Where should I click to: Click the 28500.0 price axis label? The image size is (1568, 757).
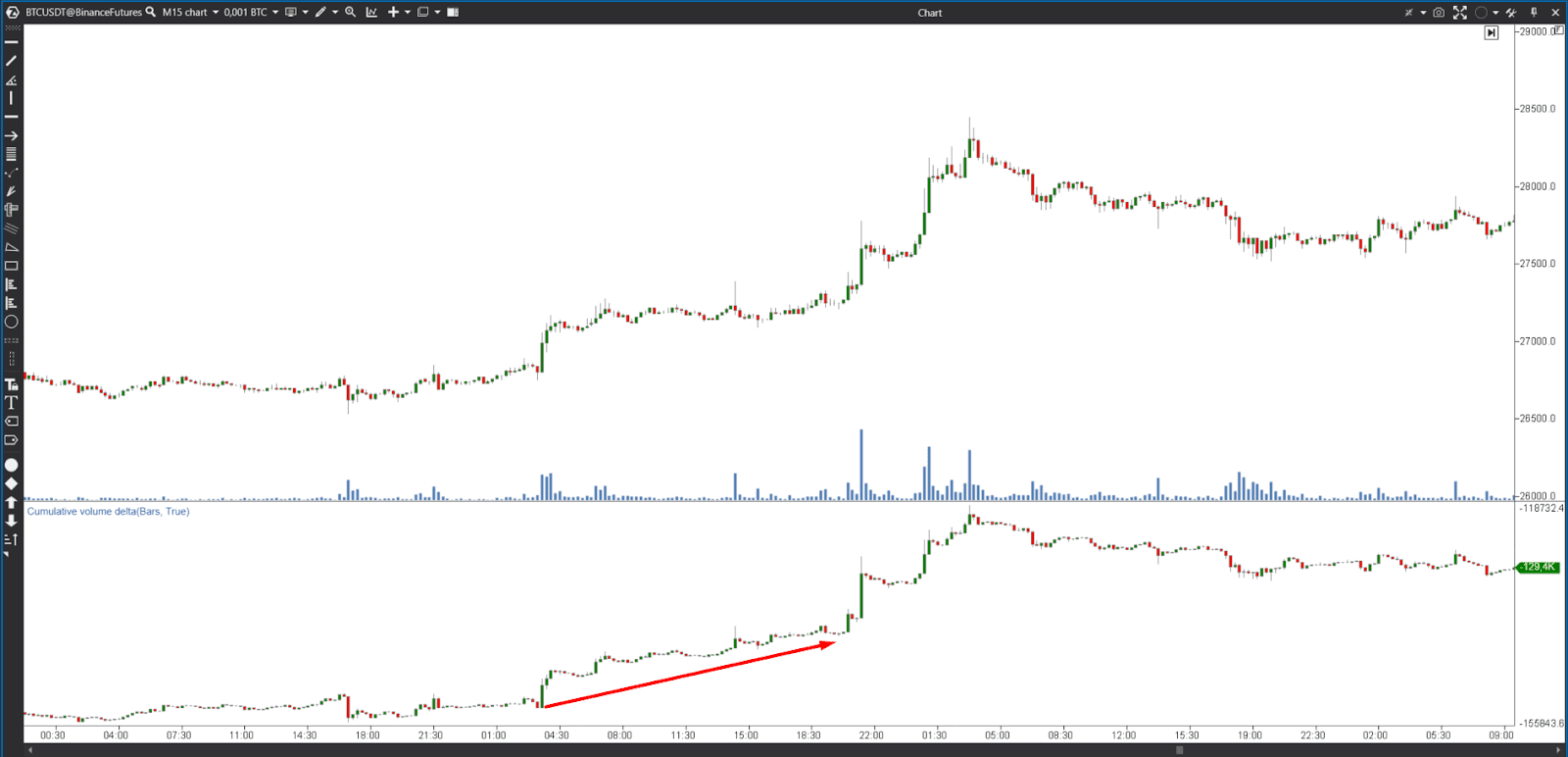[x=1537, y=109]
